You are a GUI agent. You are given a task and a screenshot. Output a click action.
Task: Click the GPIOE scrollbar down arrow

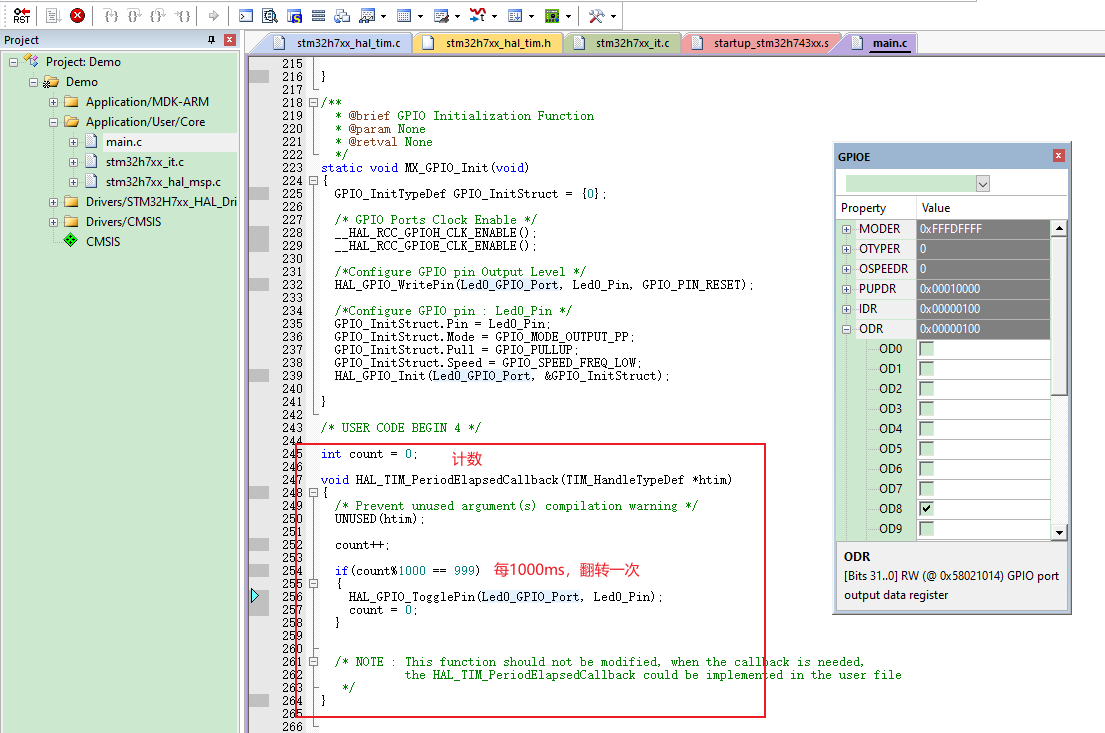1058,533
